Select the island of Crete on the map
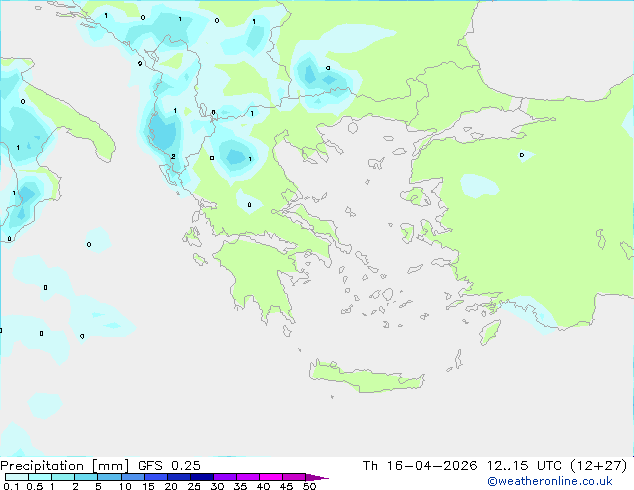 (x=366, y=376)
